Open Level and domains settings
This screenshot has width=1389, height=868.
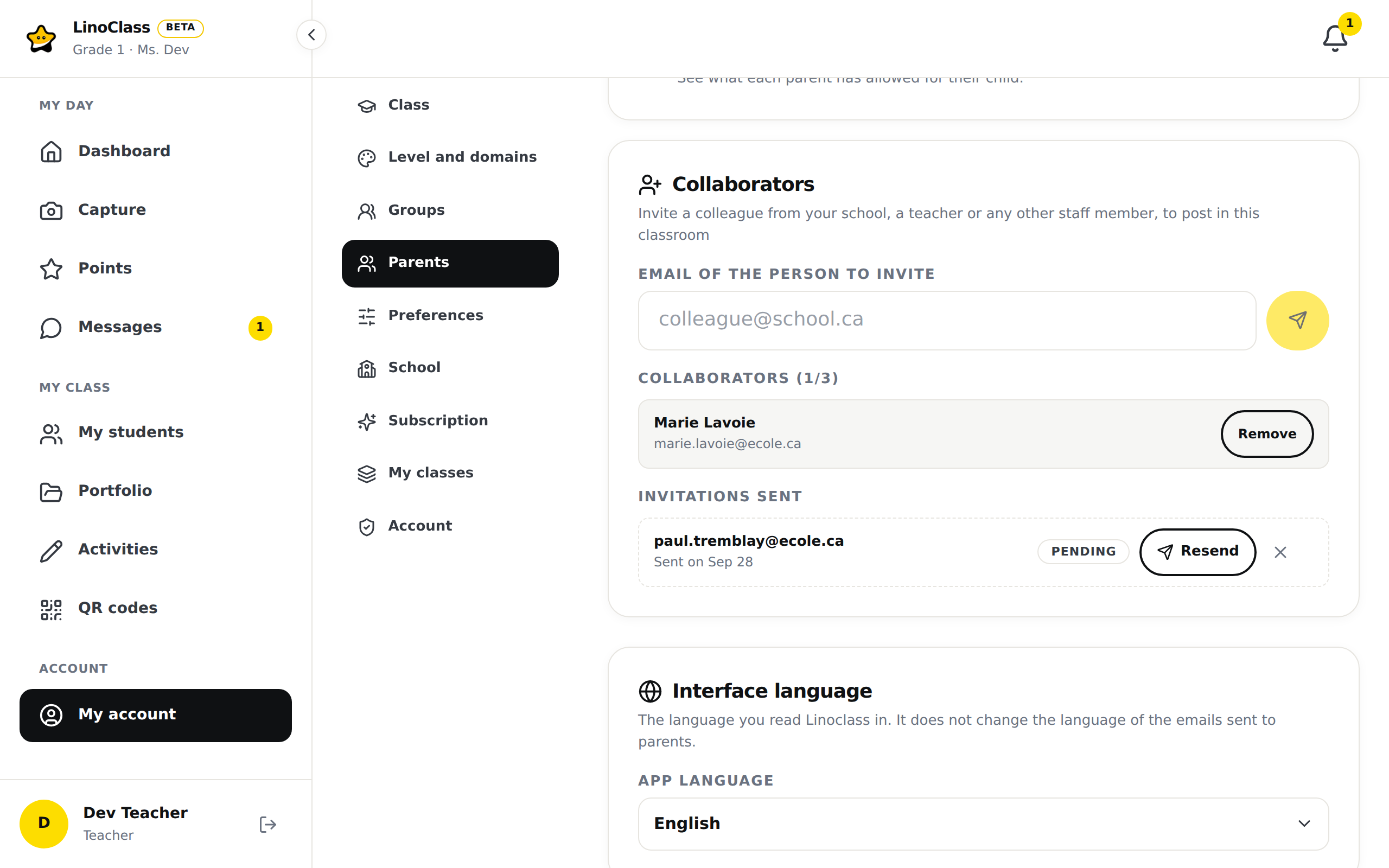pyautogui.click(x=450, y=157)
